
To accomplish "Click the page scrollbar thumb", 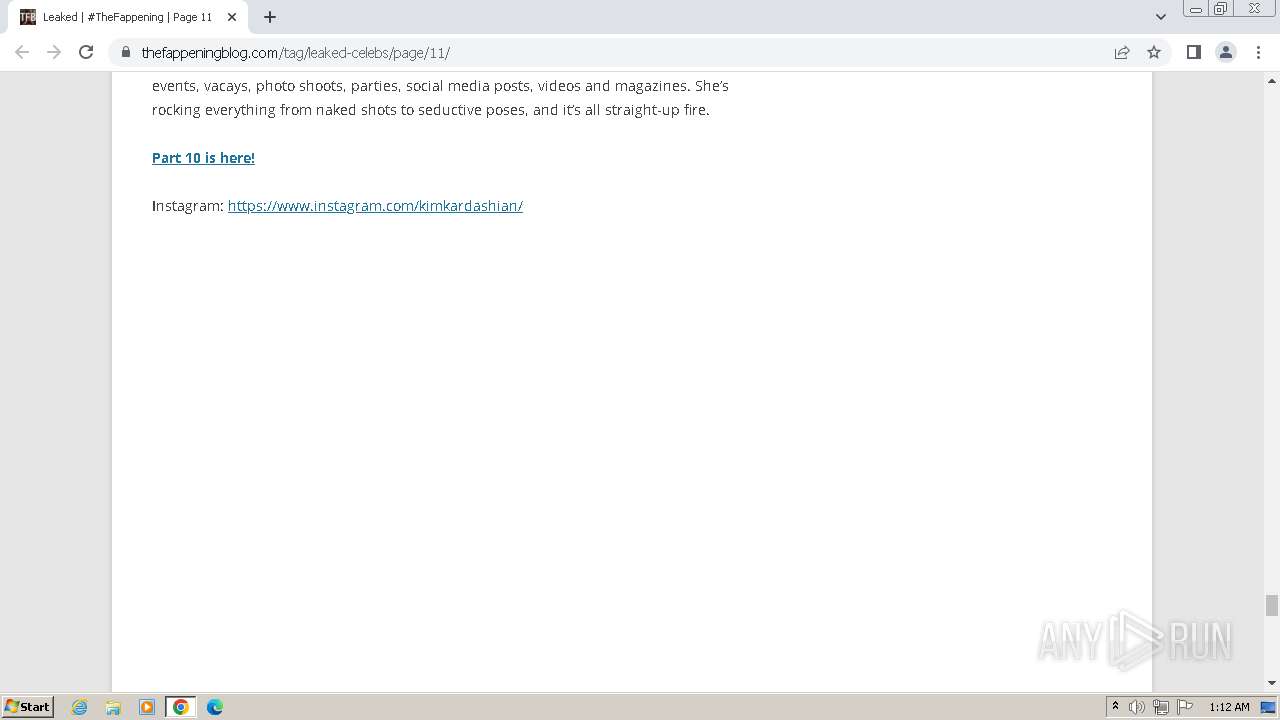I will pos(1272,606).
